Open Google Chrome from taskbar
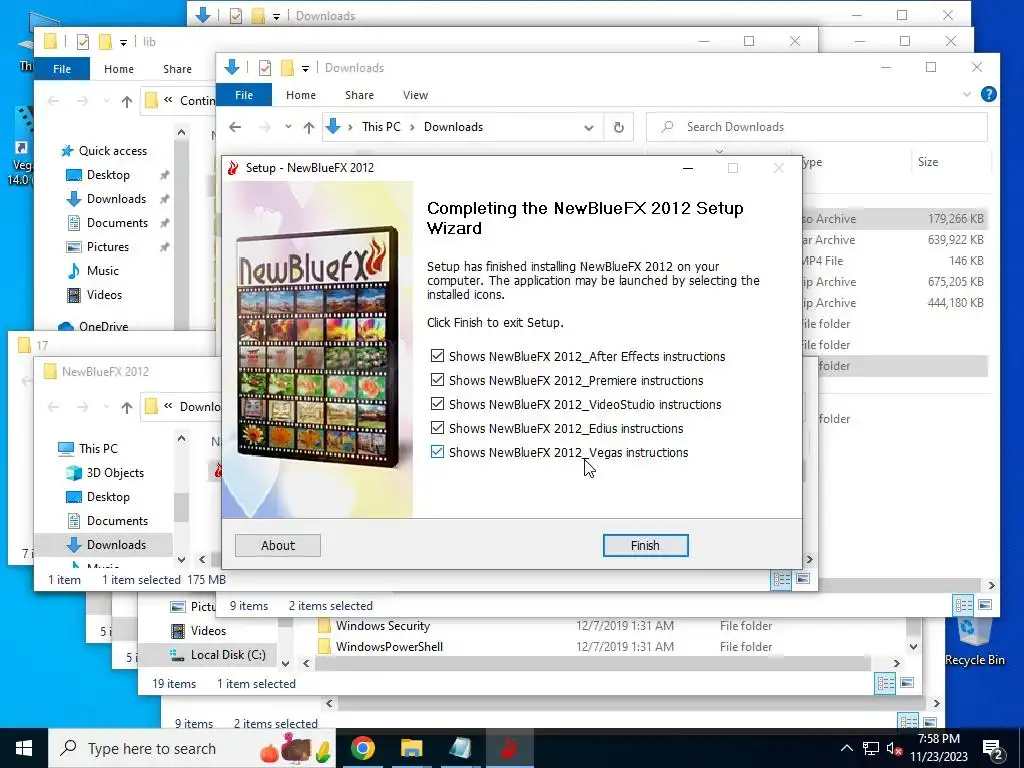This screenshot has height=768, width=1024. click(x=362, y=748)
